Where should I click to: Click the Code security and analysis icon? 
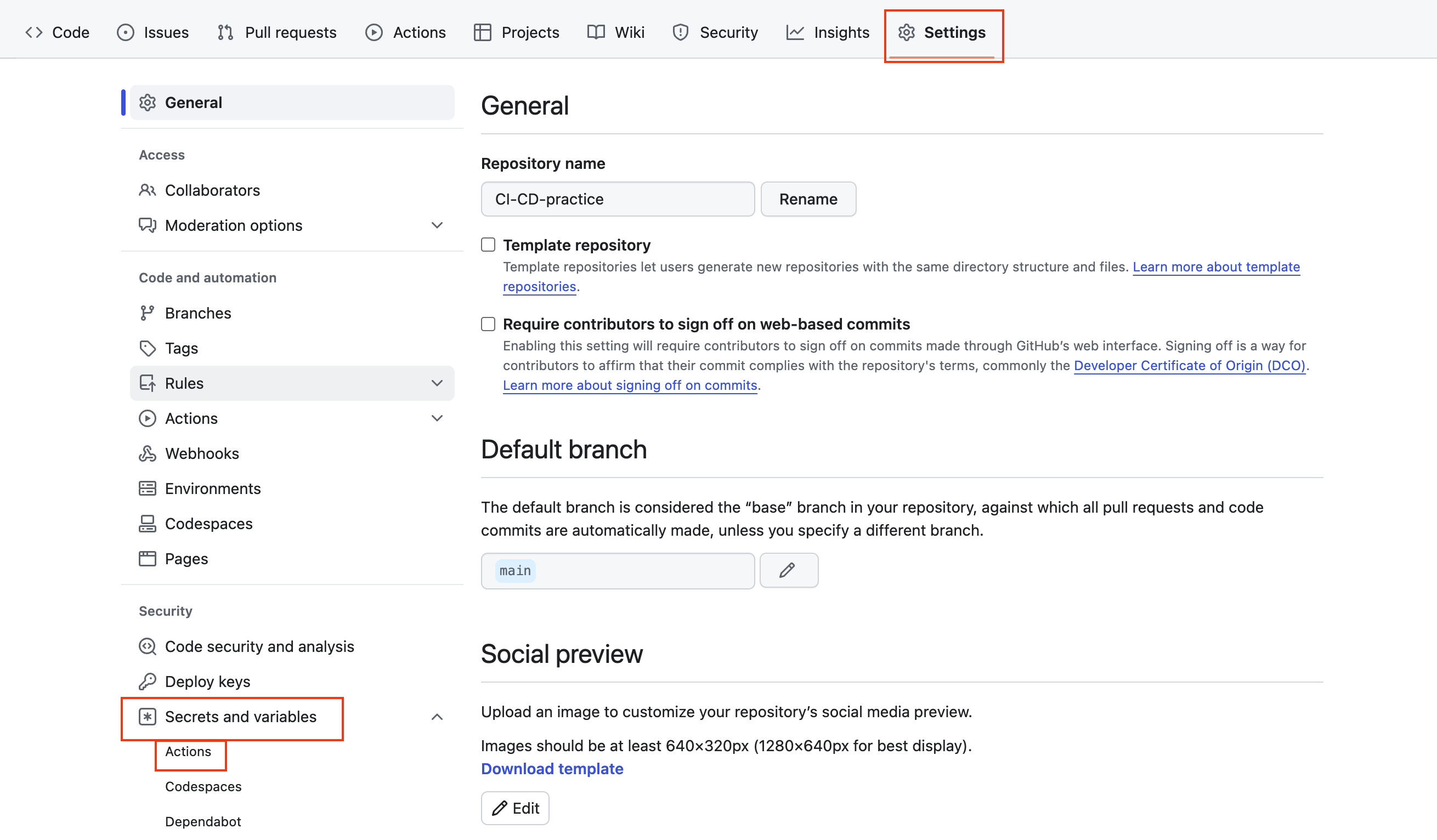point(147,646)
